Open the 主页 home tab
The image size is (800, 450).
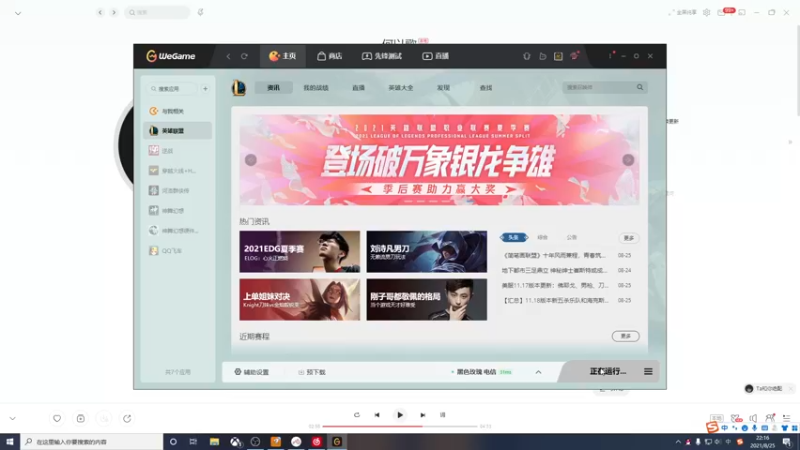point(283,56)
